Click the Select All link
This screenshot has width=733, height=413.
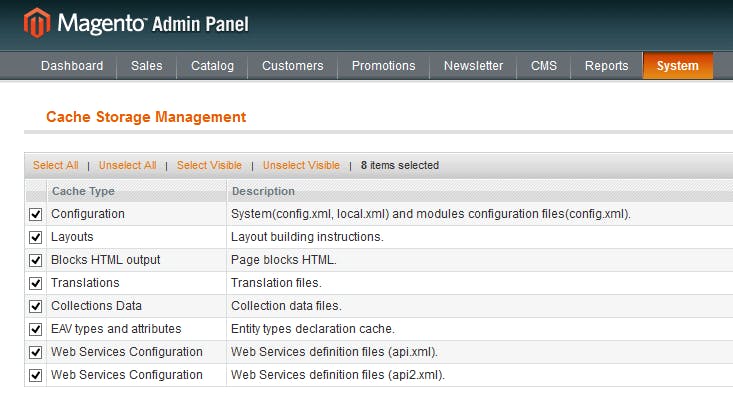coord(56,165)
